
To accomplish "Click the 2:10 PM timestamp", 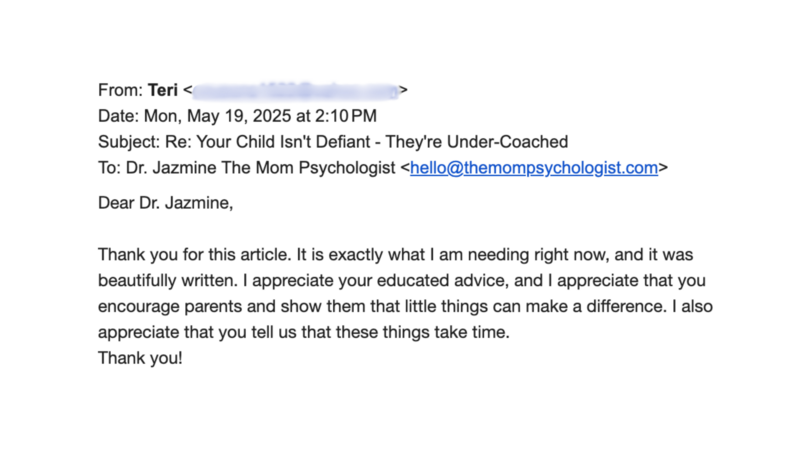I will [x=346, y=116].
